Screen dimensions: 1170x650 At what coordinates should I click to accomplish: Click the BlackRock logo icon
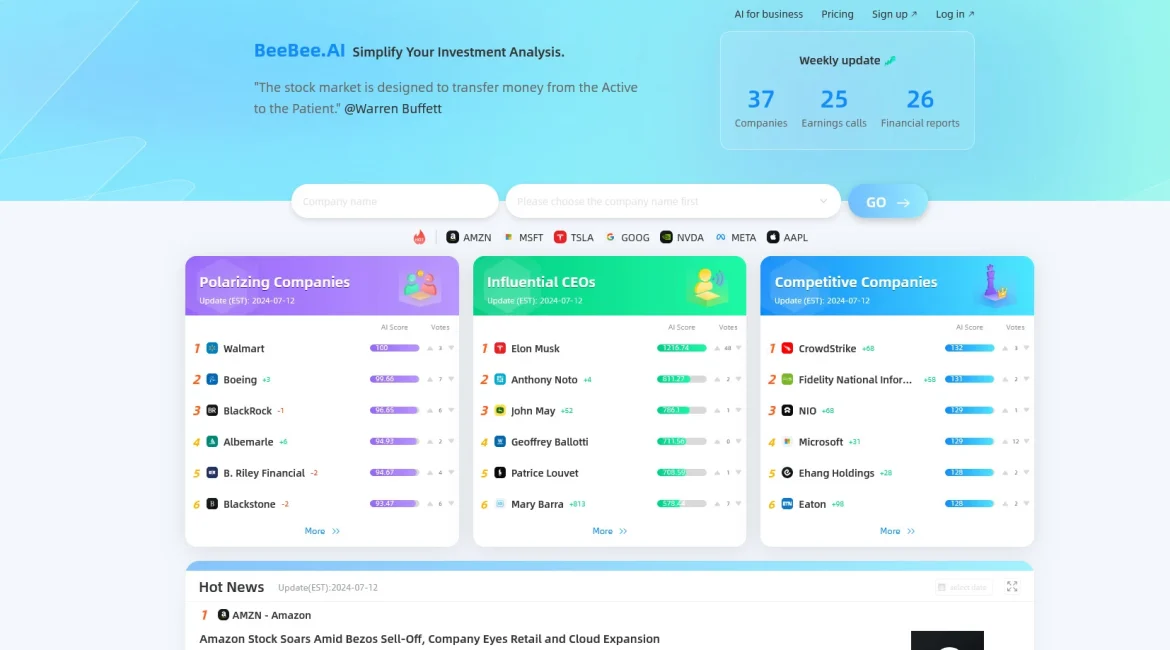click(x=212, y=410)
